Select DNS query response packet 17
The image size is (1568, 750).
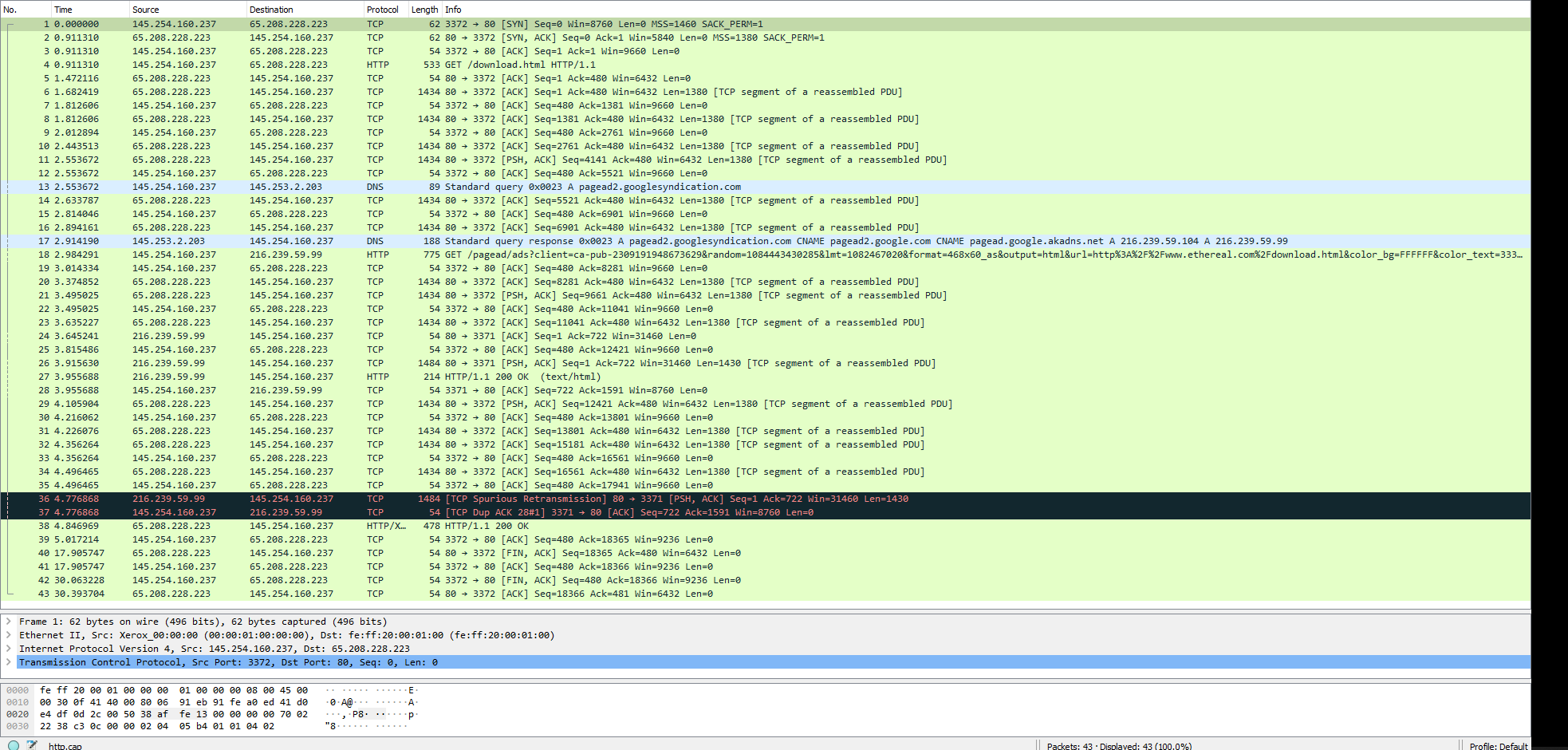766,241
